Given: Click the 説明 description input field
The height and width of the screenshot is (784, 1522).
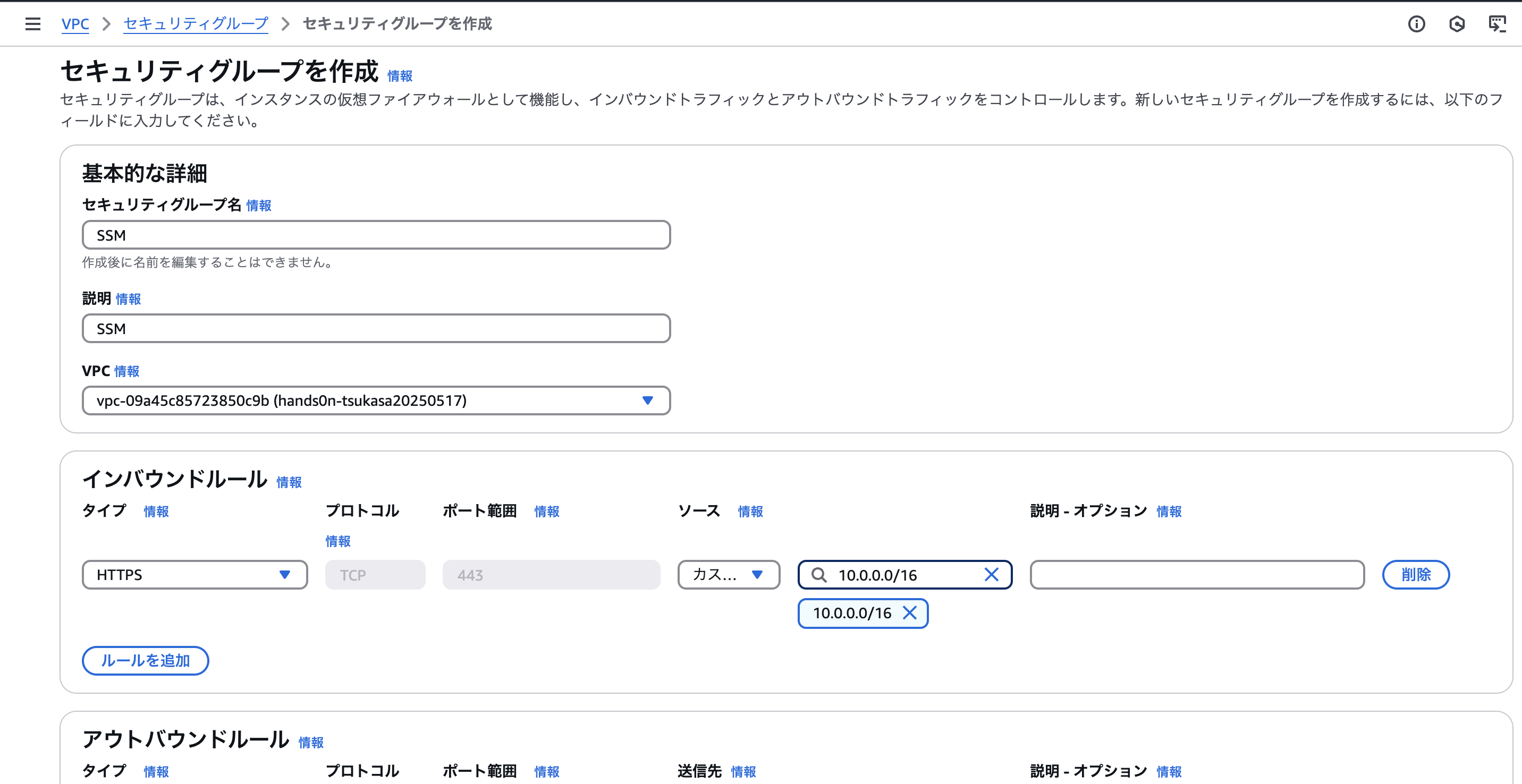Looking at the screenshot, I should pyautogui.click(x=376, y=328).
